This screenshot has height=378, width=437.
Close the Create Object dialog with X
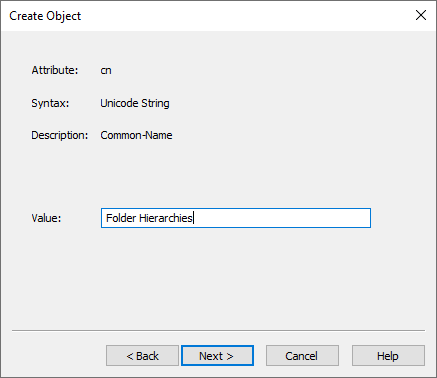(x=421, y=15)
